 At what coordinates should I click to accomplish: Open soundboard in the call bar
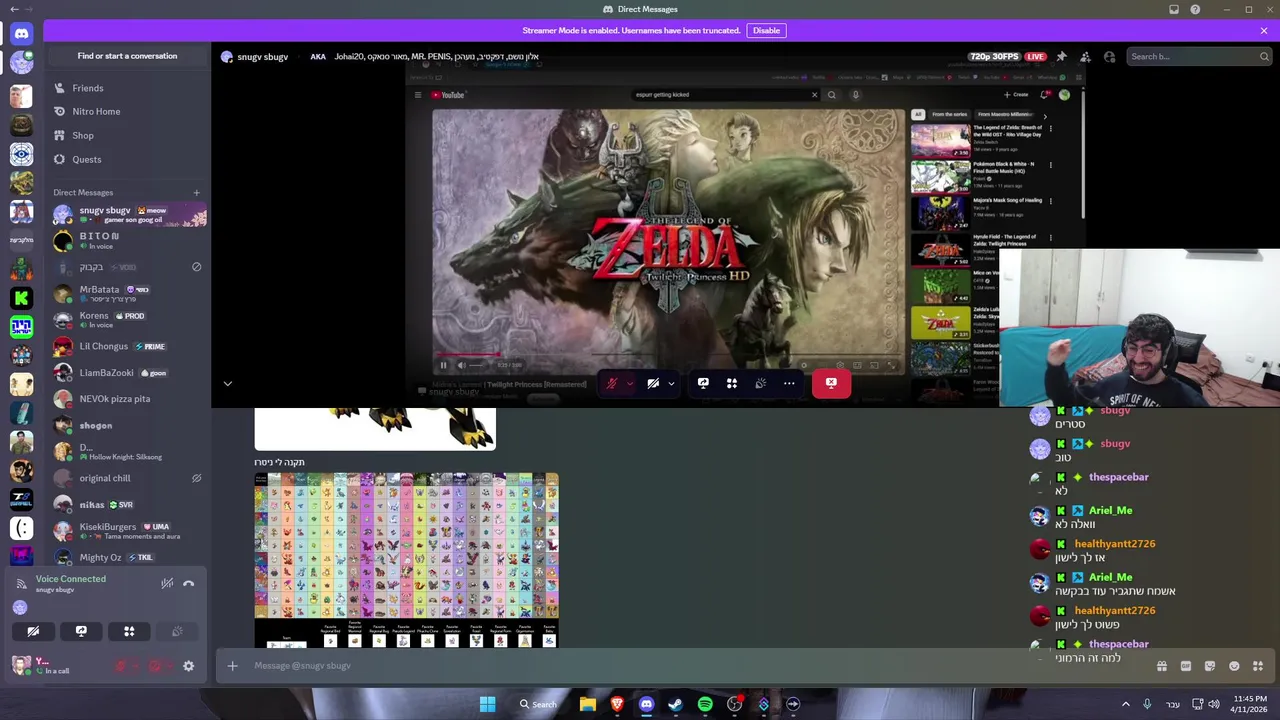pyautogui.click(x=761, y=383)
